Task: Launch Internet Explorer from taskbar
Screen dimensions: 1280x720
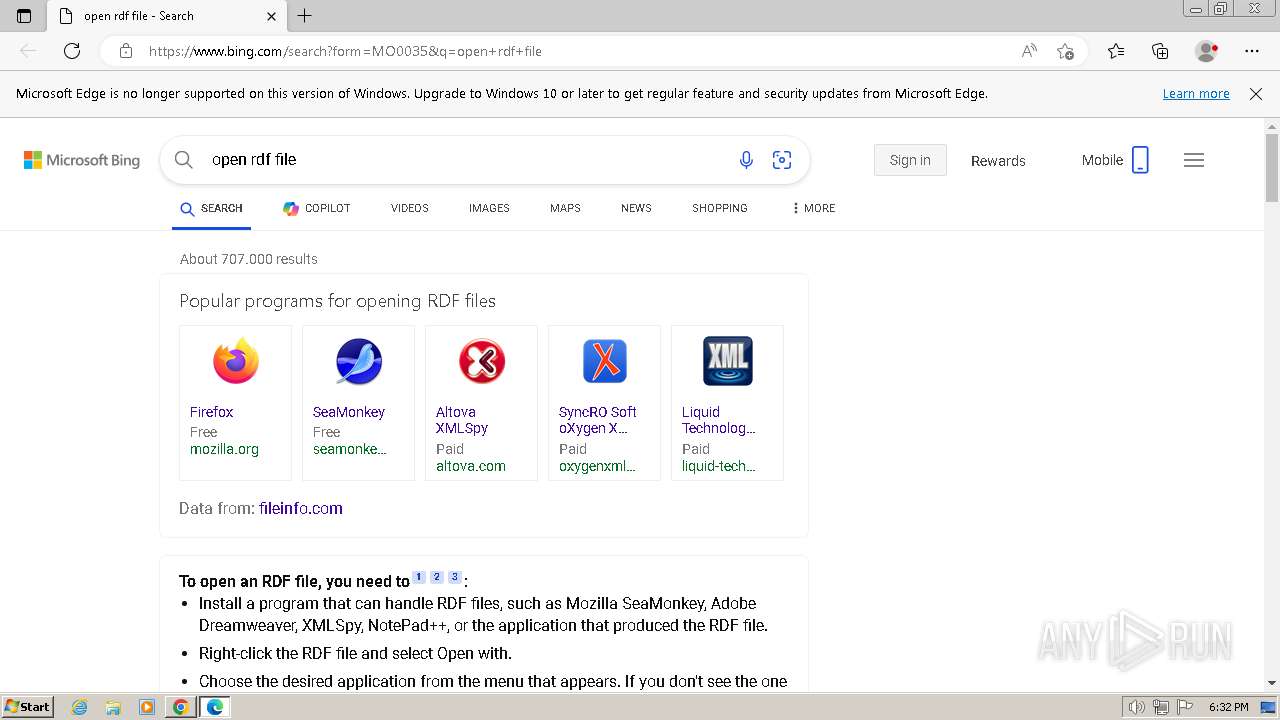Action: point(80,707)
